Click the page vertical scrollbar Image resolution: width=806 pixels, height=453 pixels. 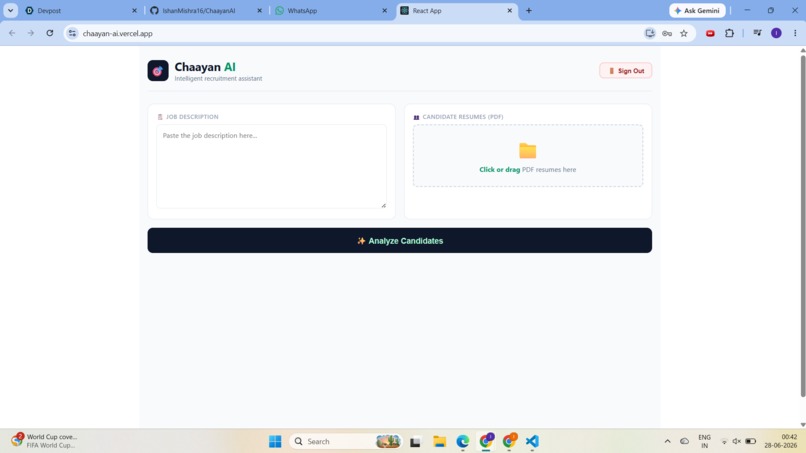pyautogui.click(x=803, y=226)
